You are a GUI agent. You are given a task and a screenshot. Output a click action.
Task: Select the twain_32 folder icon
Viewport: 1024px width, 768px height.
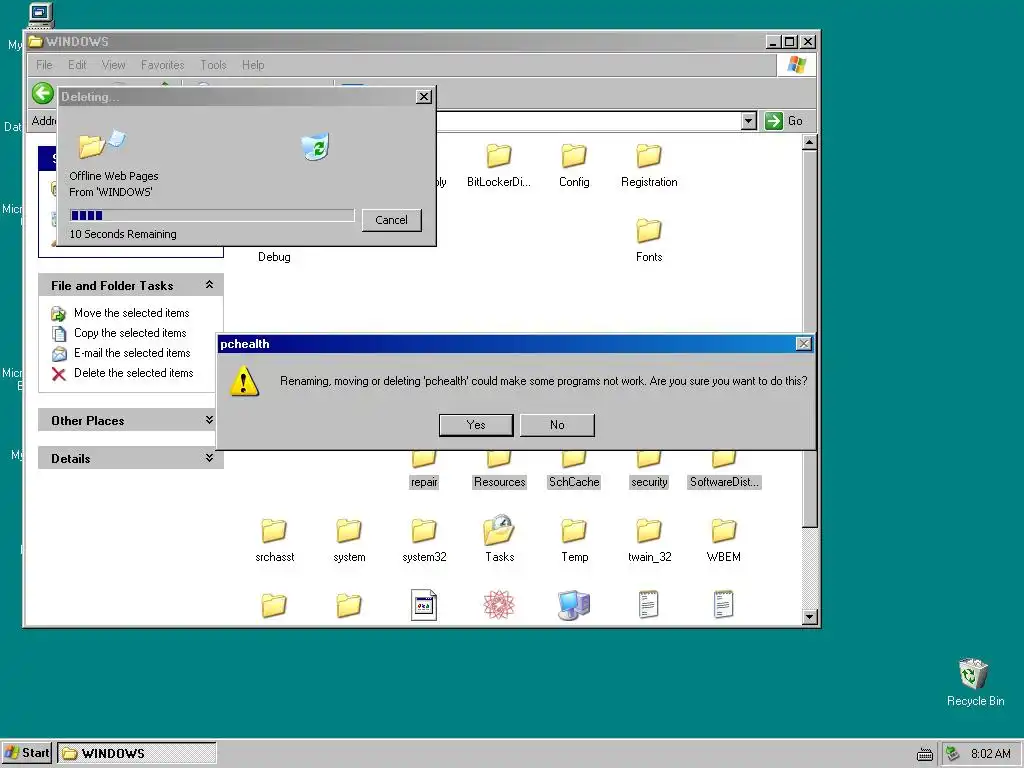pos(649,531)
